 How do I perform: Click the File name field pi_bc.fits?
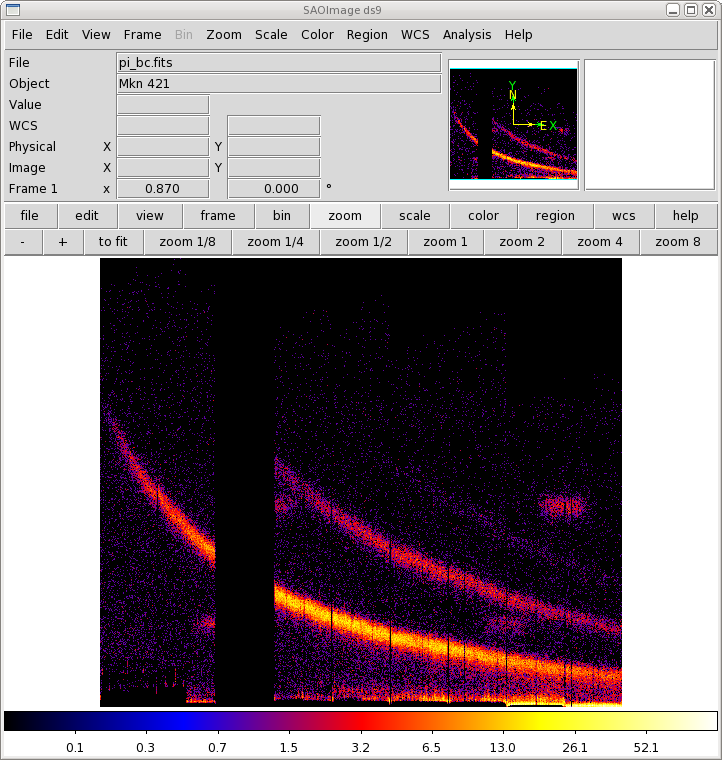[x=279, y=63]
